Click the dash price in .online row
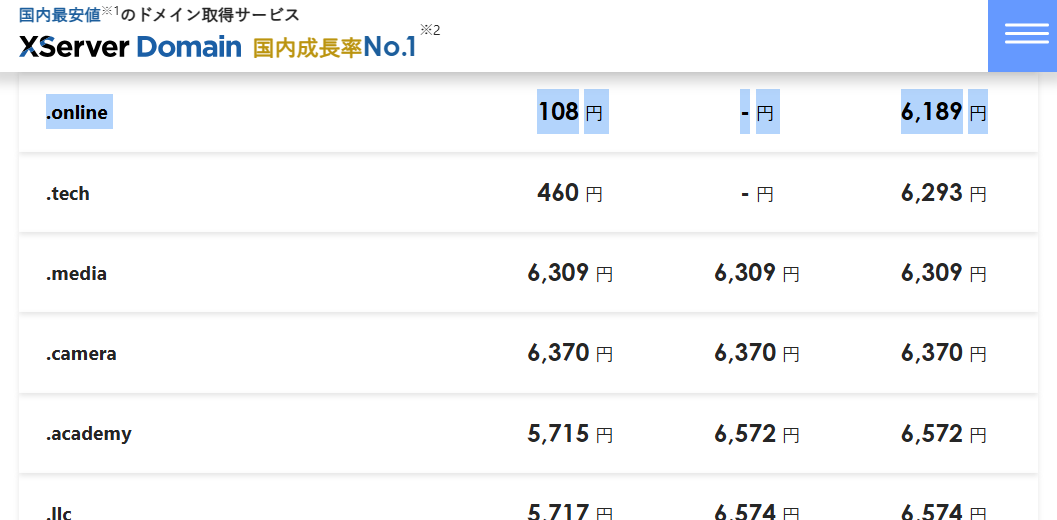The height and width of the screenshot is (520, 1057). (757, 113)
